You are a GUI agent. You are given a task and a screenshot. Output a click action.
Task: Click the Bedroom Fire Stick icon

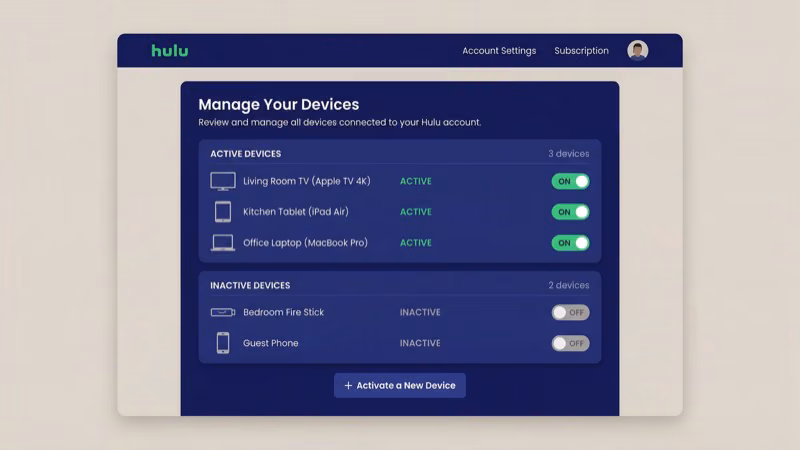point(223,312)
